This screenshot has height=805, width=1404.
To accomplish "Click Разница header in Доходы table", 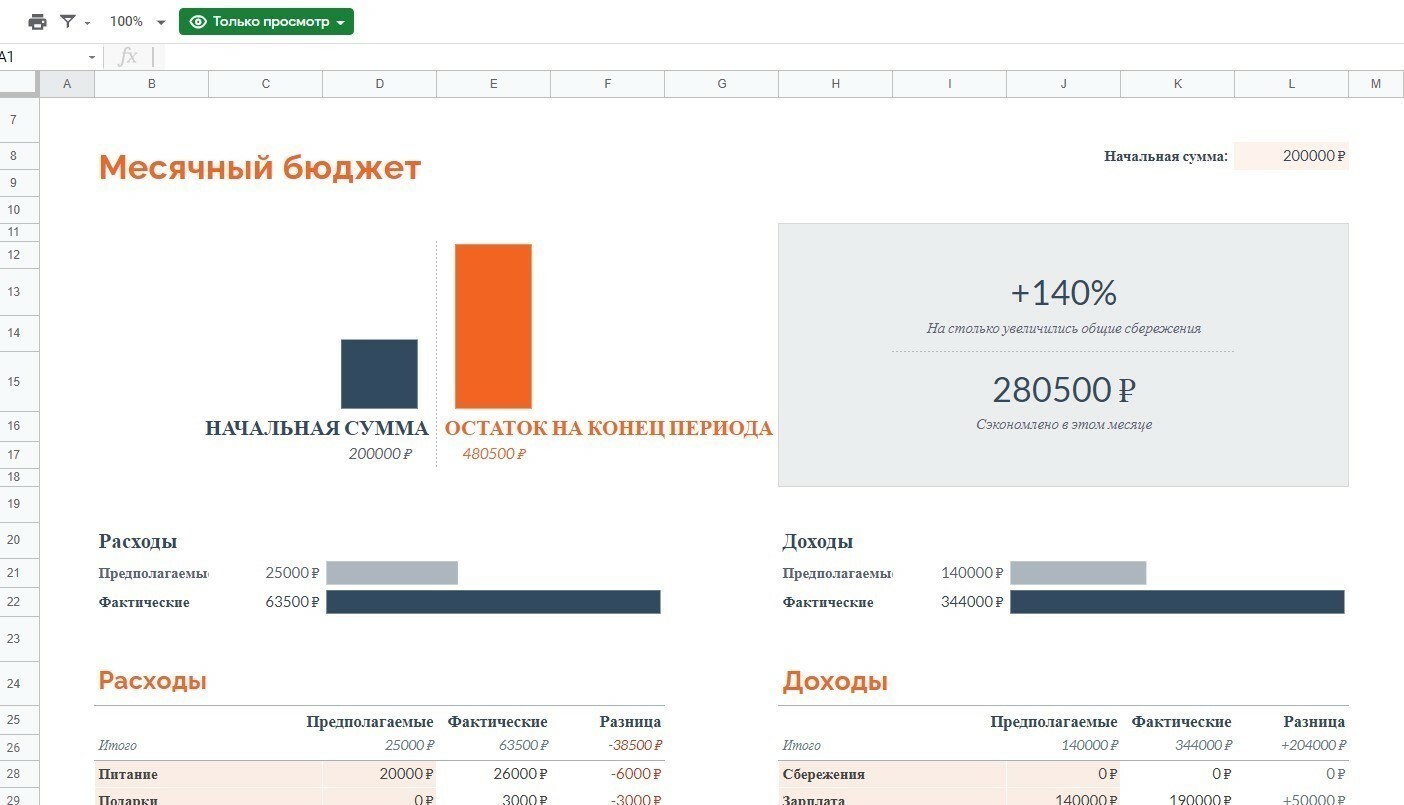I will [1314, 722].
